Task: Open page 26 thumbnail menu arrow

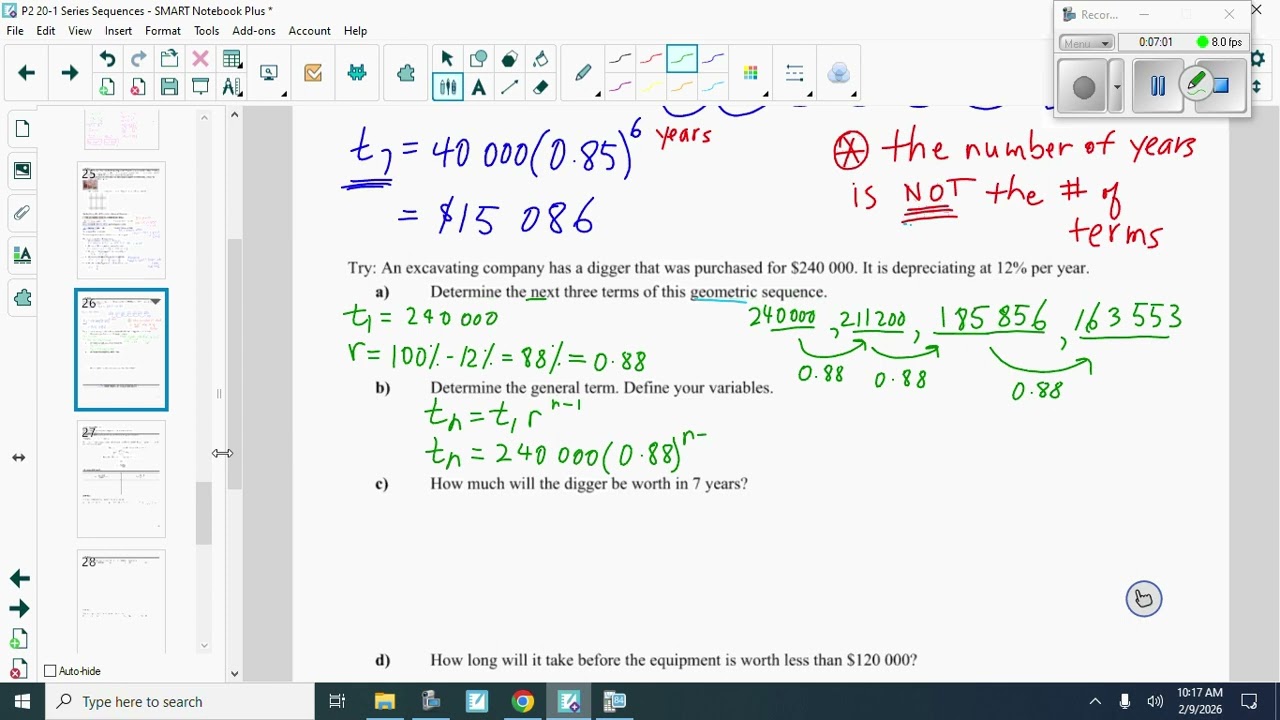Action: pyautogui.click(x=155, y=302)
